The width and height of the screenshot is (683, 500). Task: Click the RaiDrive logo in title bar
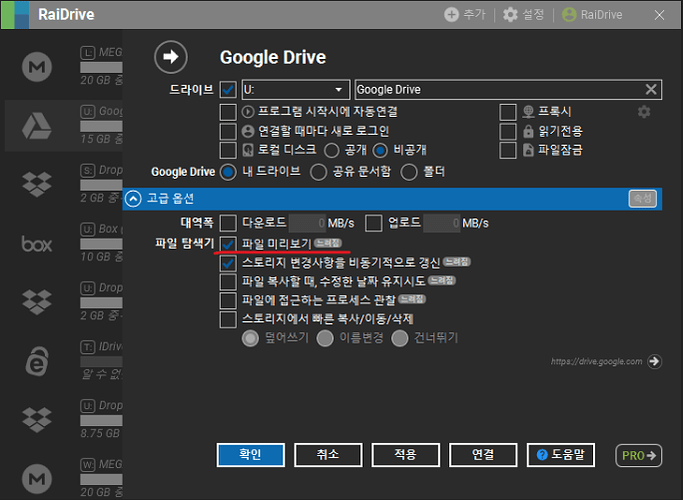tap(15, 14)
